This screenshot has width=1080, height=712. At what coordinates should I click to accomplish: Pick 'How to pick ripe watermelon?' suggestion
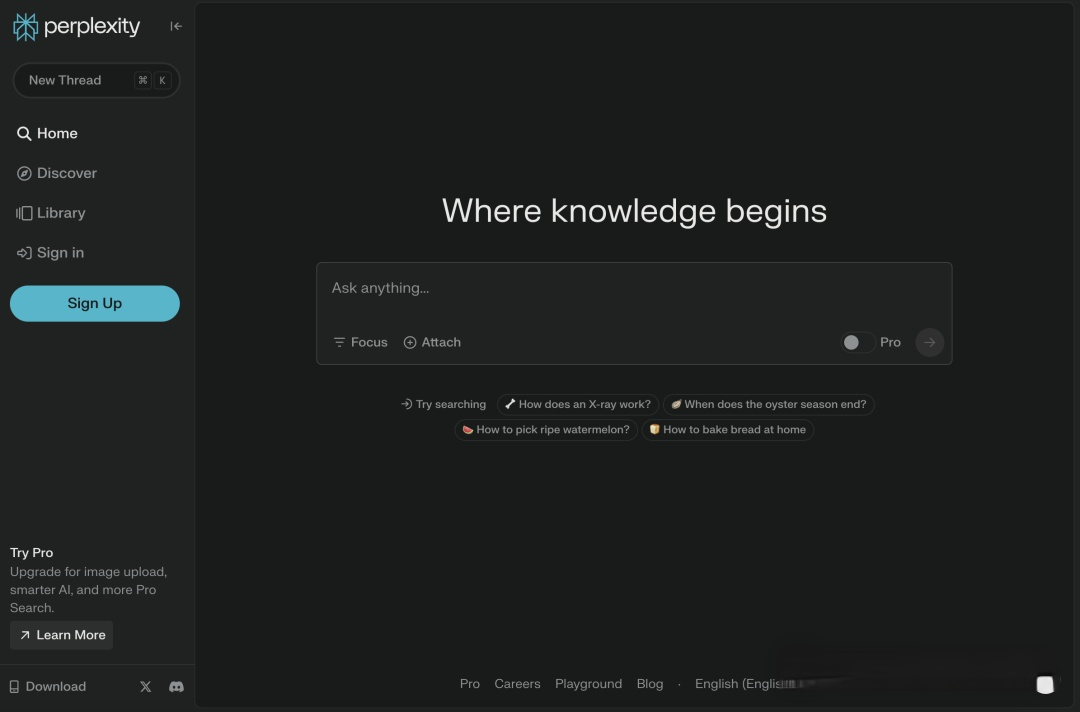click(546, 430)
